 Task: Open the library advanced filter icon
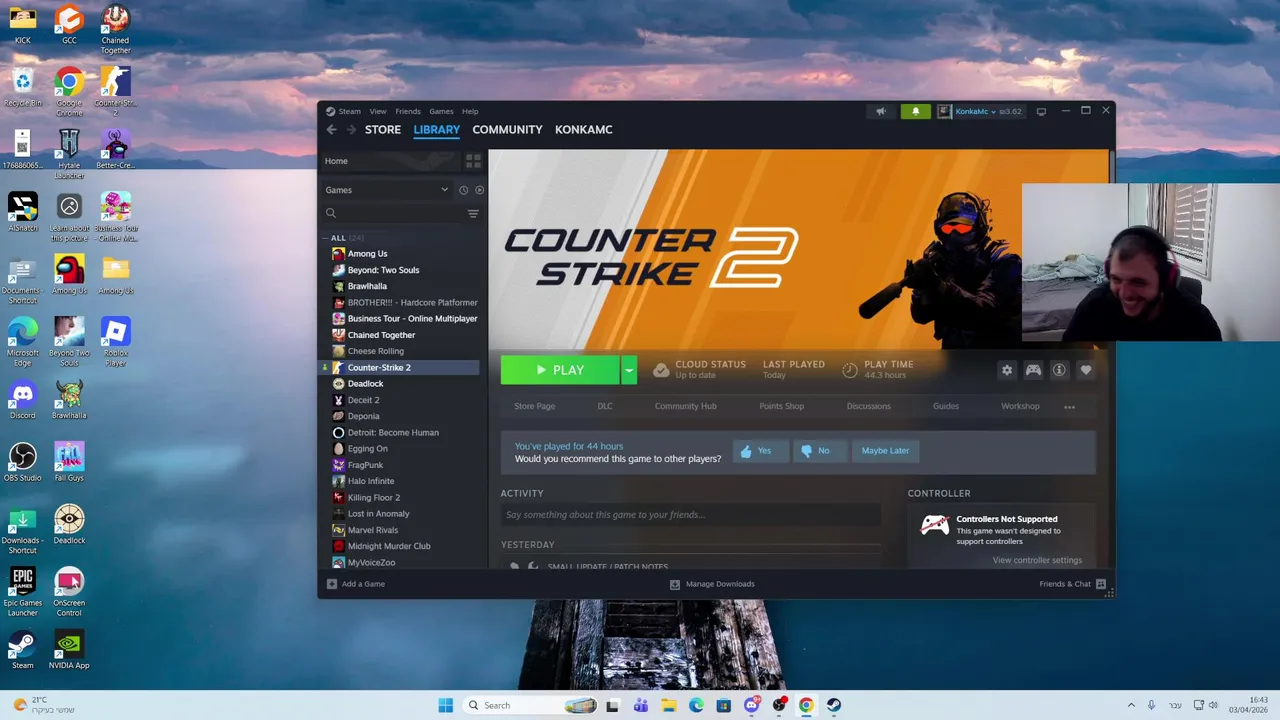[473, 213]
